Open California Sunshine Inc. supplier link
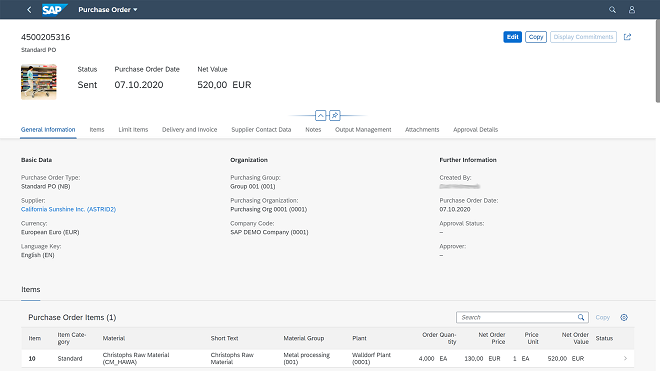This screenshot has height=371, width=660. (x=68, y=209)
